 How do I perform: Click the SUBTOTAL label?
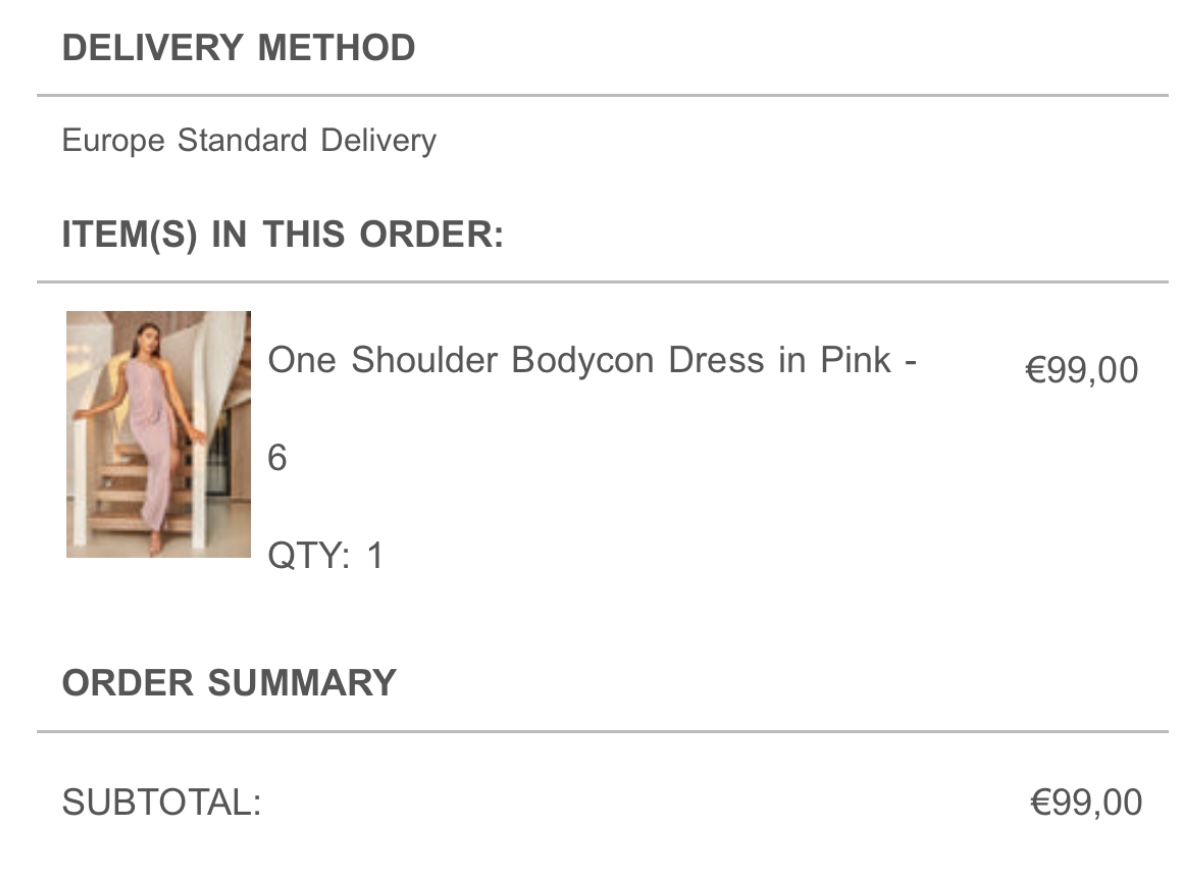(161, 802)
